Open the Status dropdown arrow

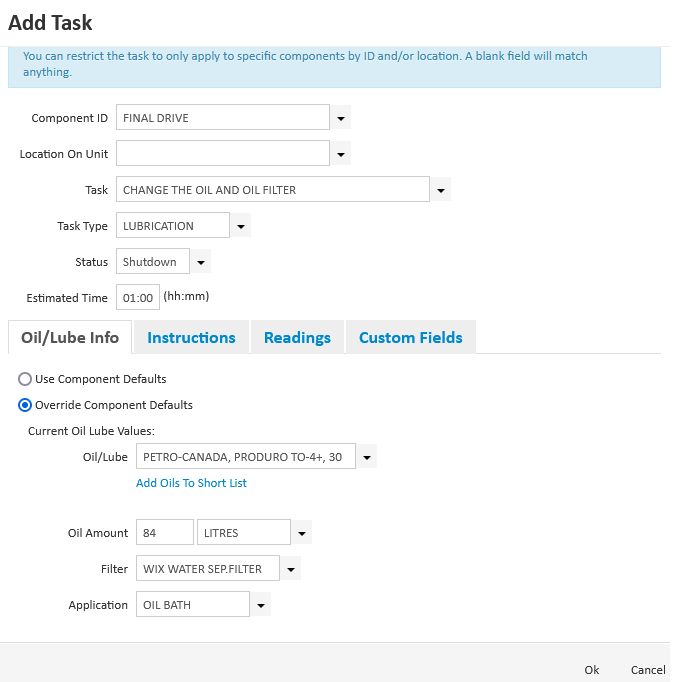201,262
